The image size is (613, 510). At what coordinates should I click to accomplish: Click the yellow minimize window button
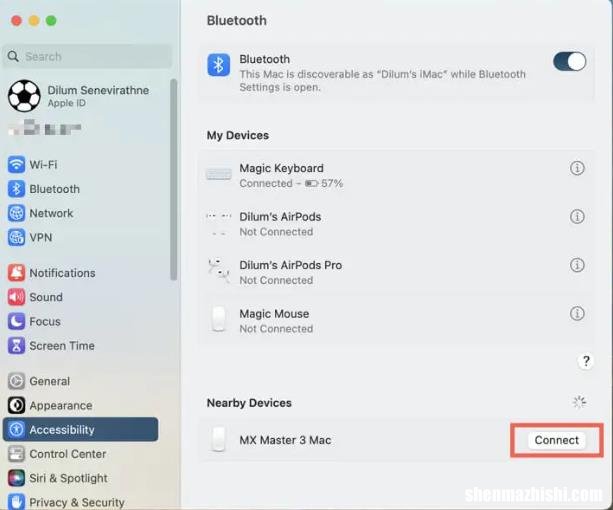34,20
